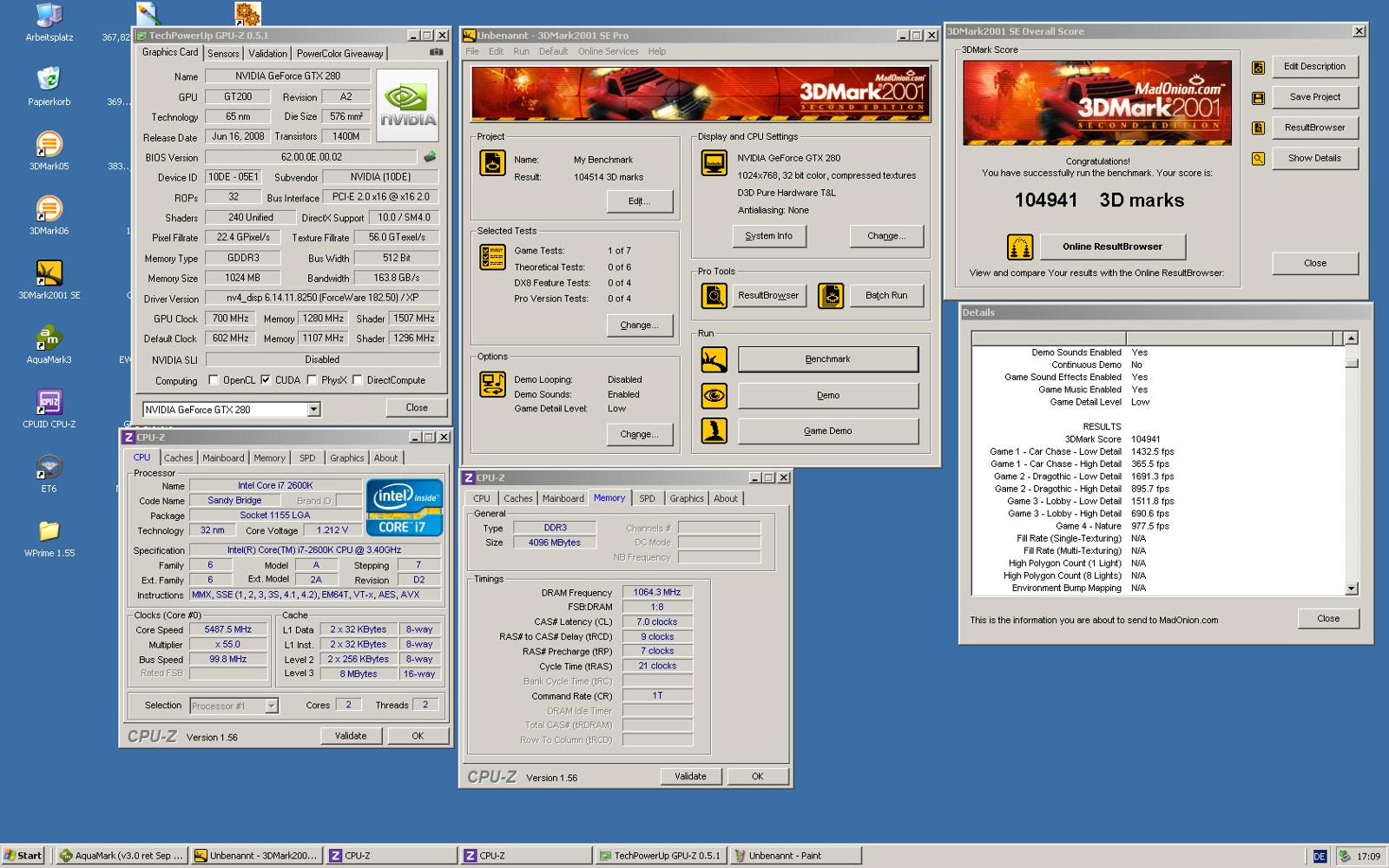The height and width of the screenshot is (868, 1389).
Task: Click Save Project disk icon
Action: 1258,97
